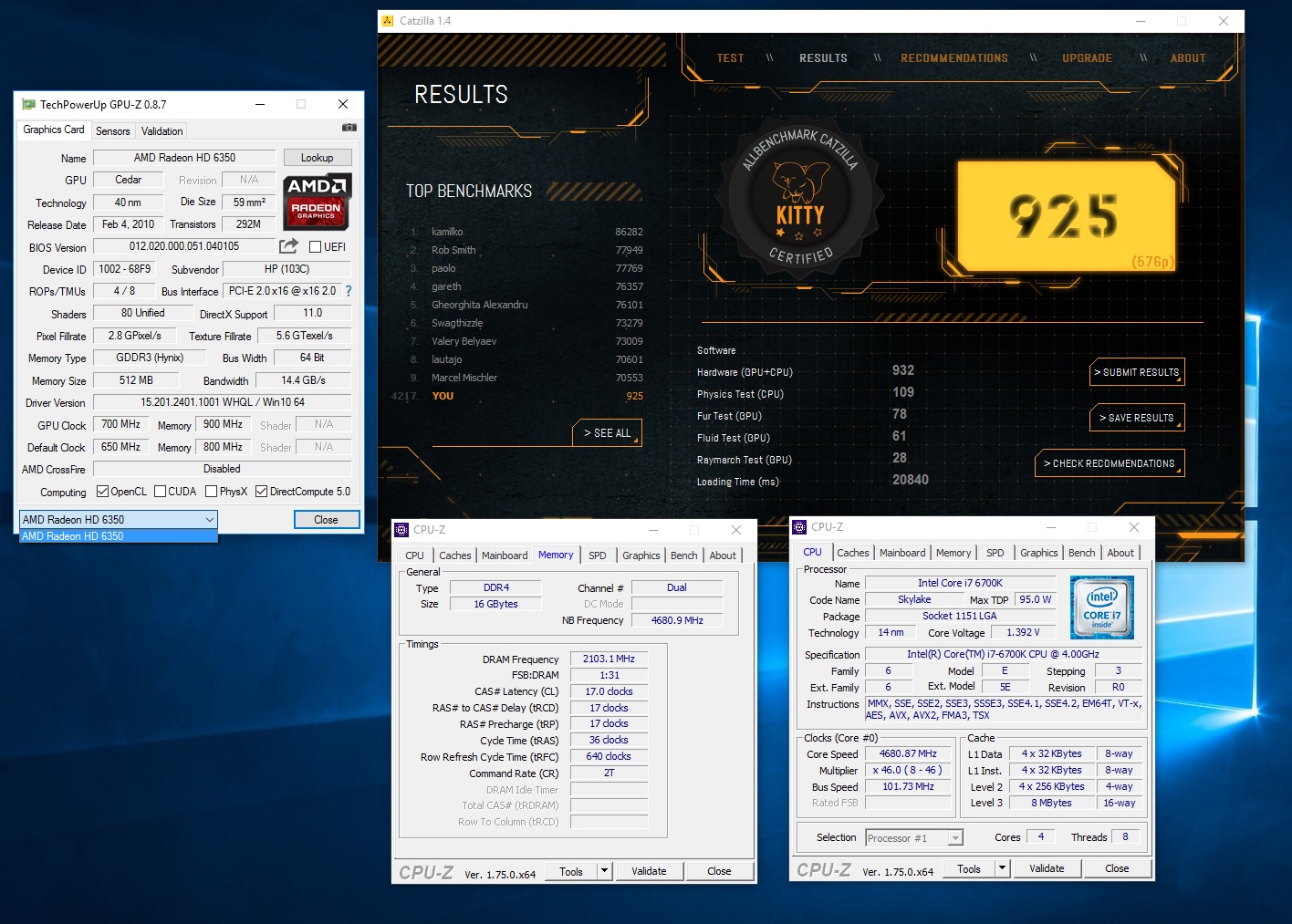Open Catzilla ABOUT menu

(1188, 57)
